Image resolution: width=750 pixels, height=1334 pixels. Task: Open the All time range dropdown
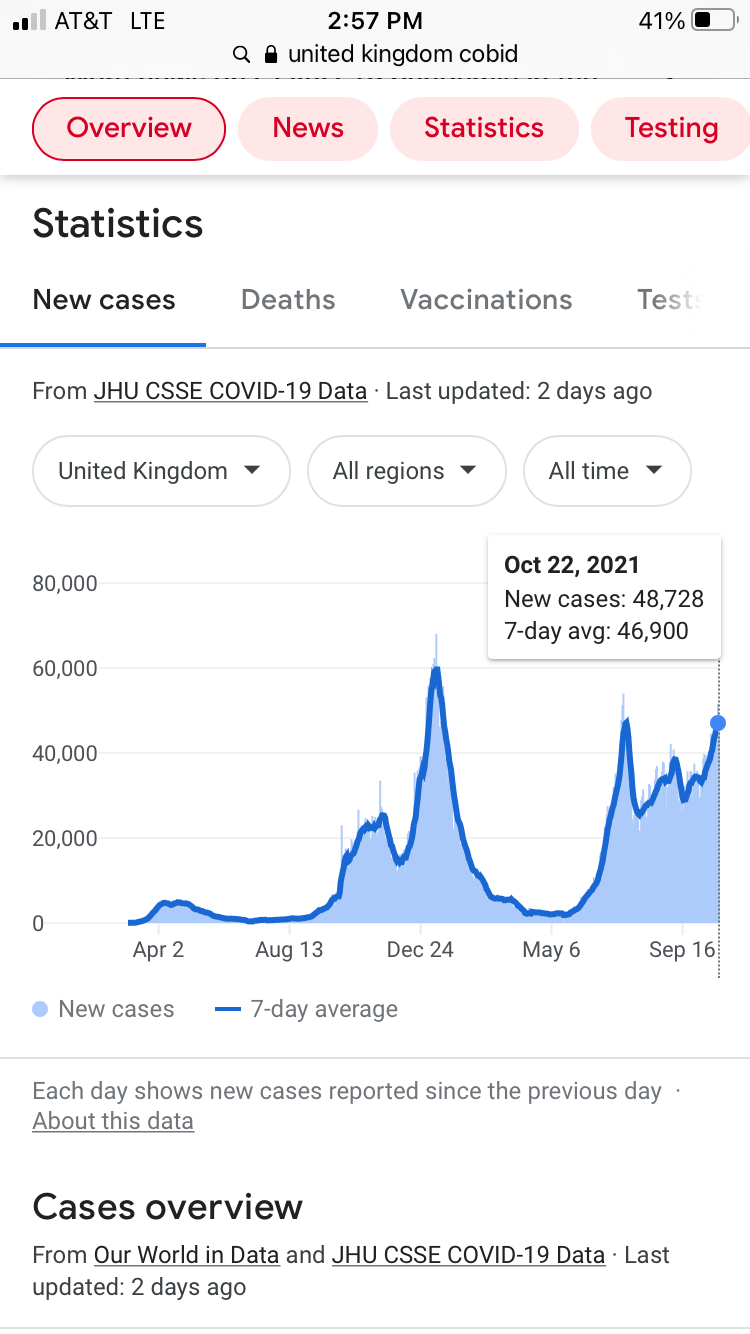(607, 471)
